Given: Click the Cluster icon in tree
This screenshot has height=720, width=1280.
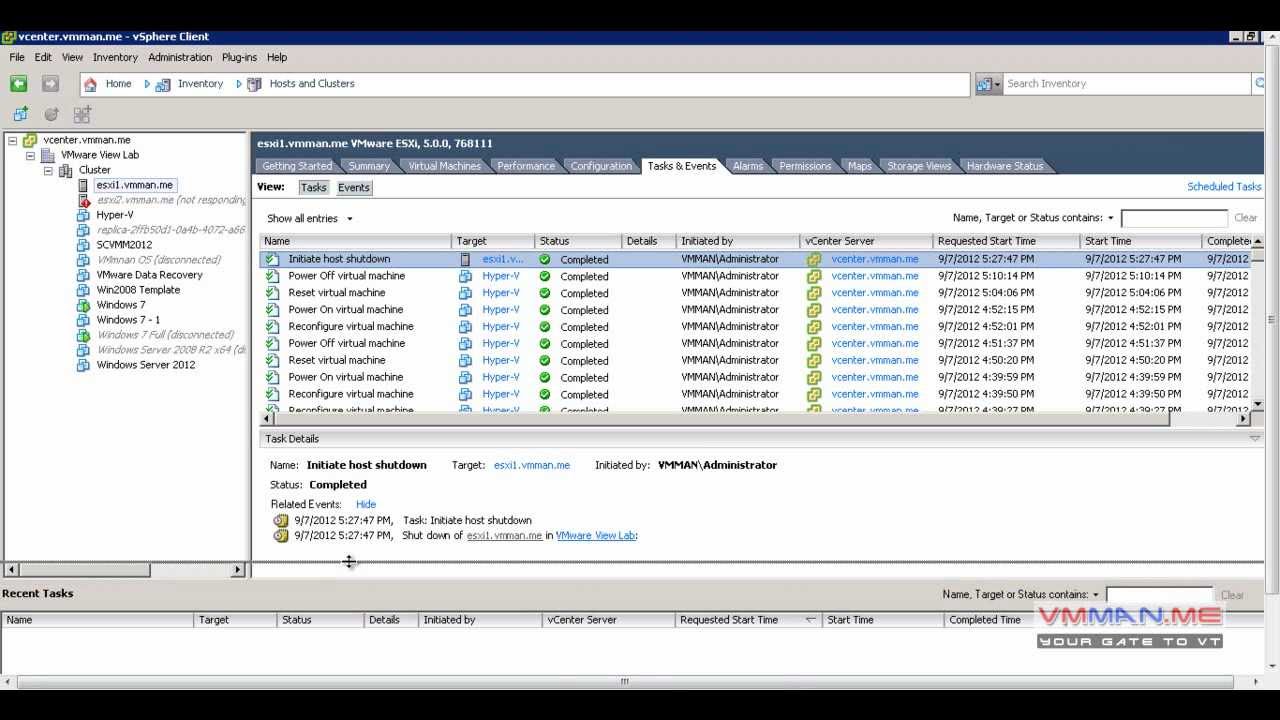Looking at the screenshot, I should 65,171.
